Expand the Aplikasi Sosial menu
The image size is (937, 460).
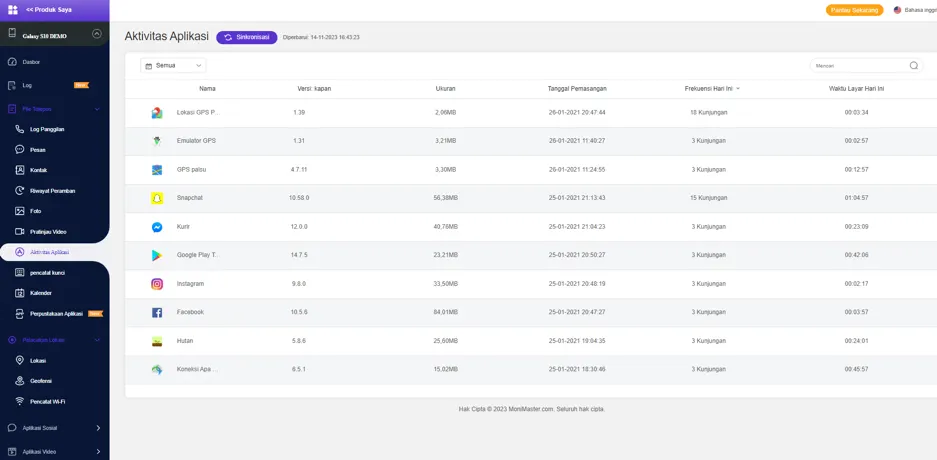click(98, 428)
